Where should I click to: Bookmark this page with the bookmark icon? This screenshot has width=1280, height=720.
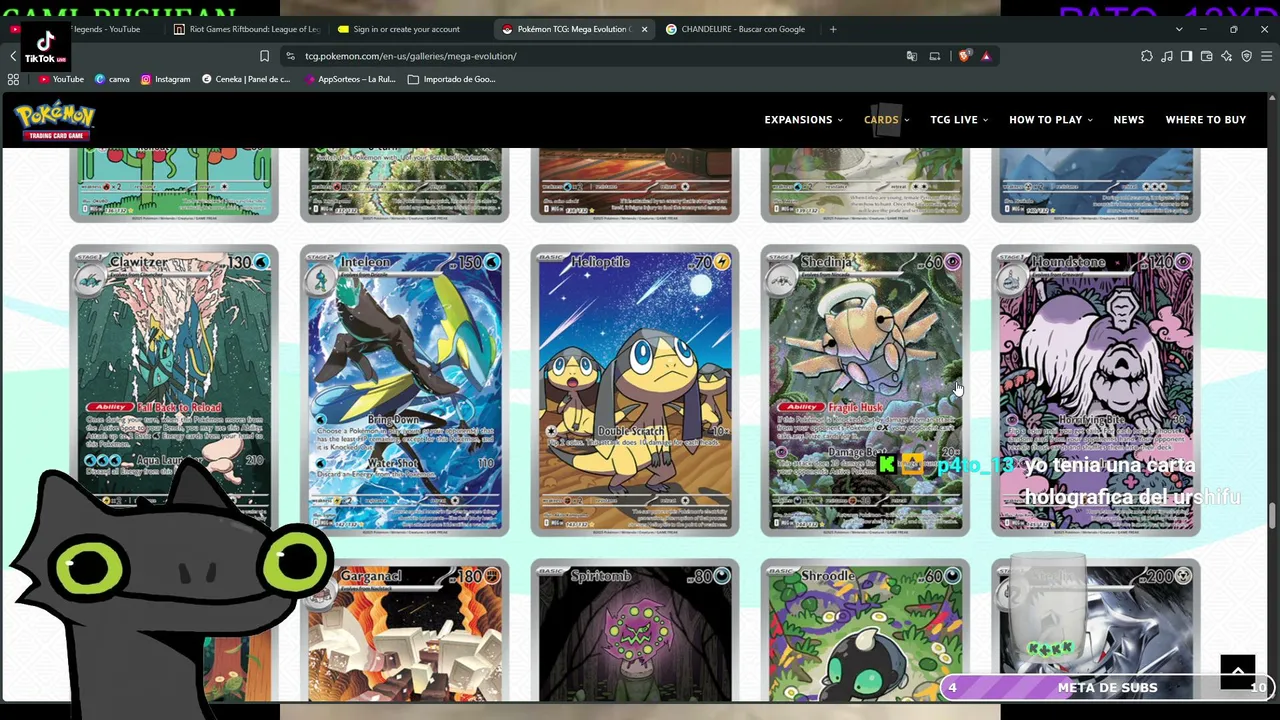click(264, 56)
